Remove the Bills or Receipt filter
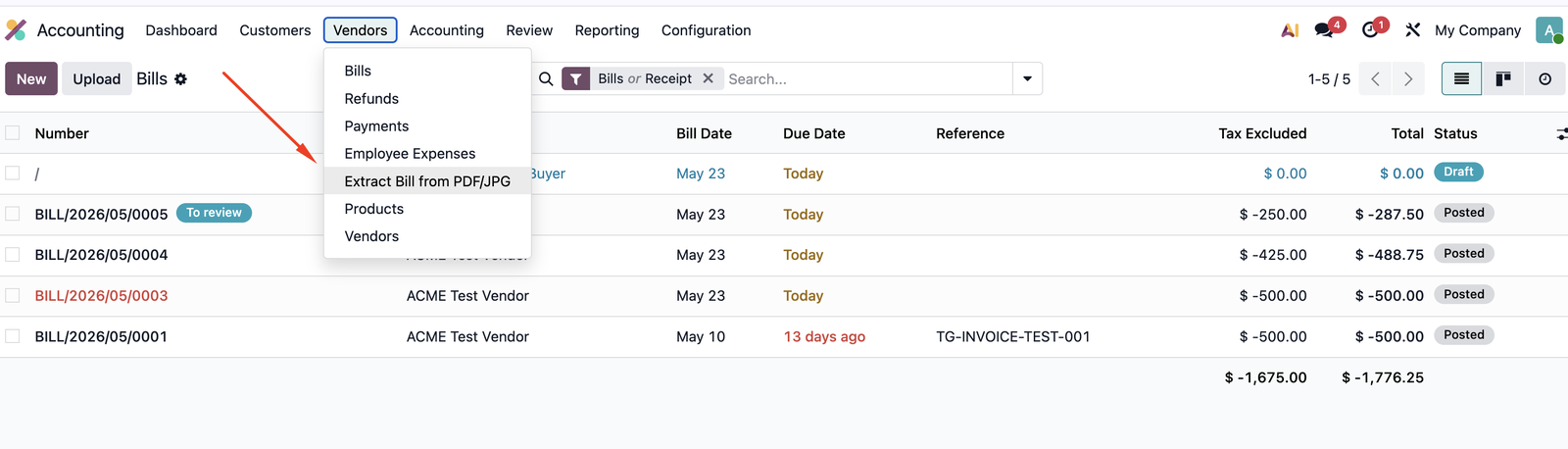The image size is (1568, 449). point(708,78)
